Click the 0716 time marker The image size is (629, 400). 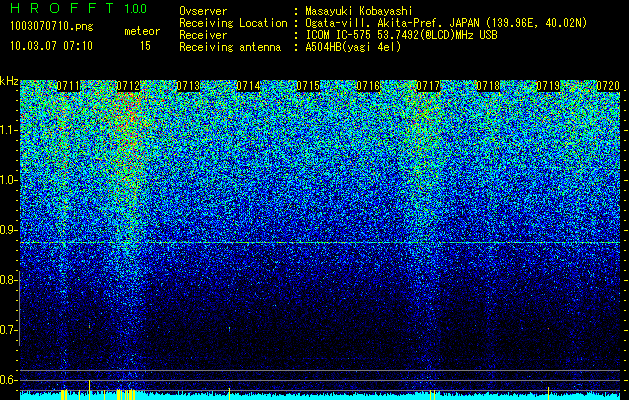click(368, 86)
